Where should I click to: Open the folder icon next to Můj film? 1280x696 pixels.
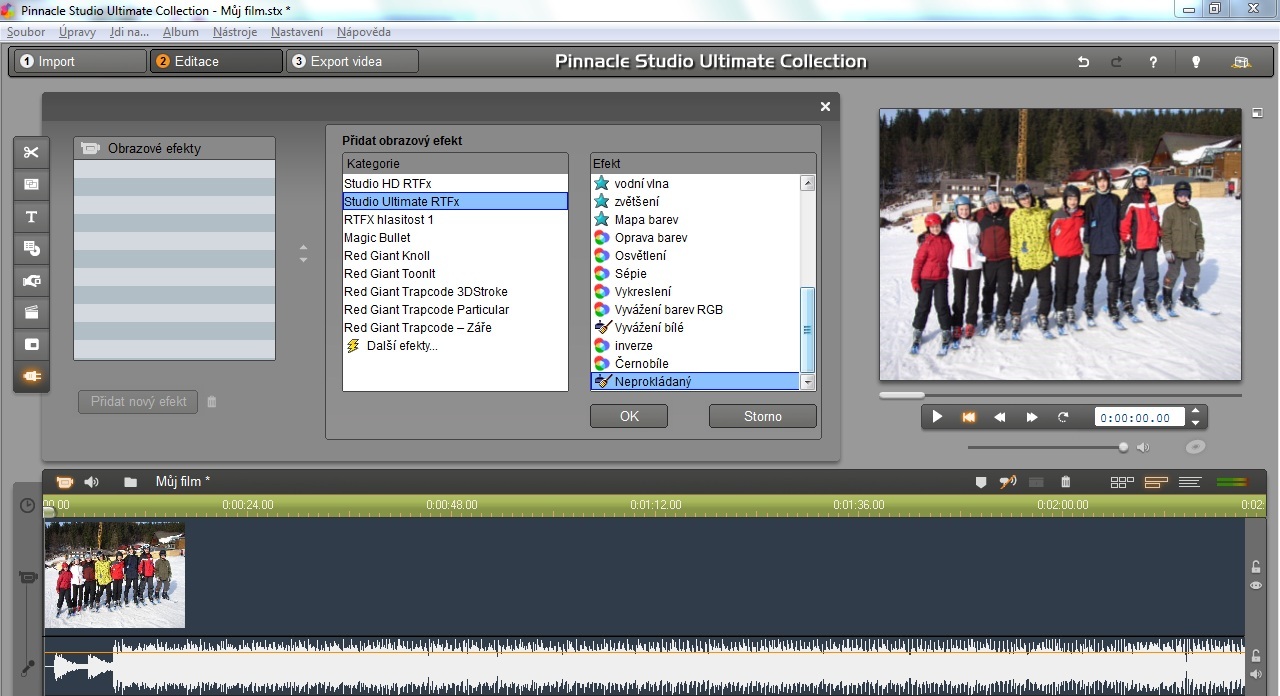pyautogui.click(x=130, y=482)
